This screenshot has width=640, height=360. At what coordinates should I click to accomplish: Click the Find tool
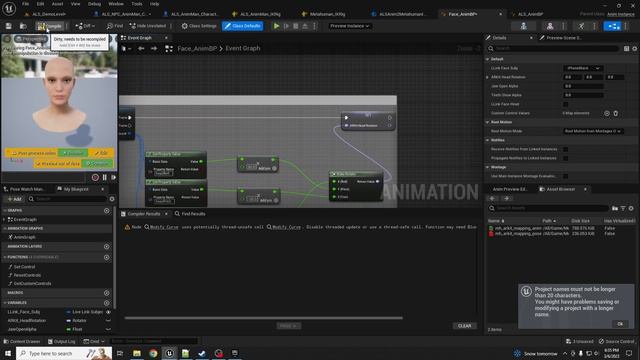tap(115, 26)
